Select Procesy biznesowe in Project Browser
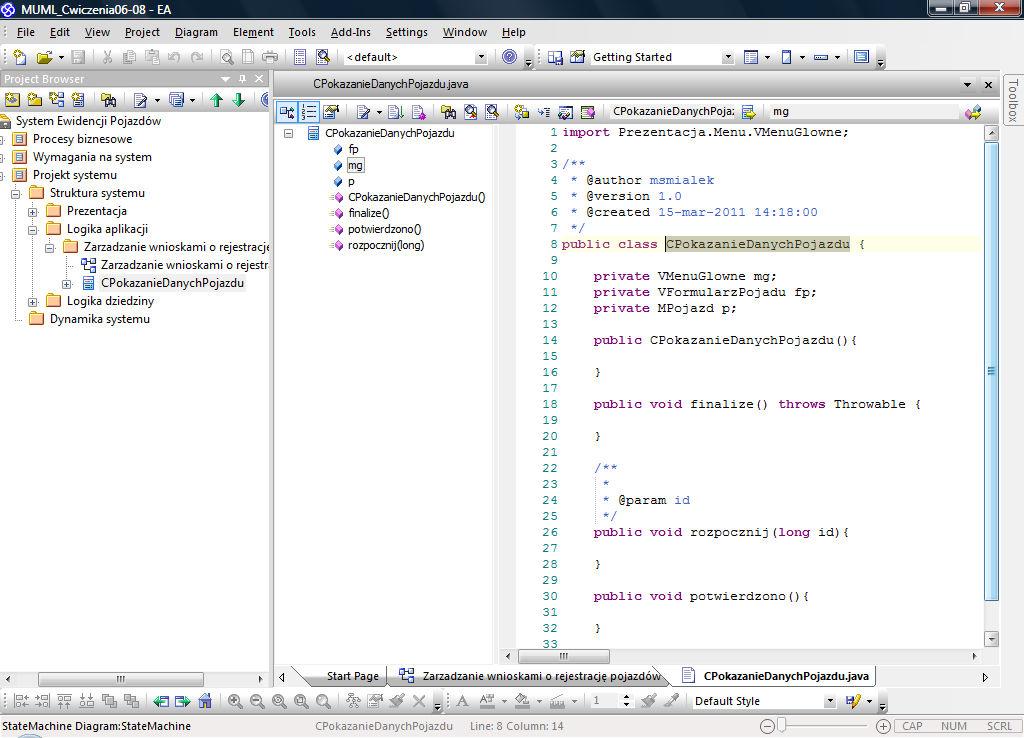The image size is (1024, 738). point(82,138)
